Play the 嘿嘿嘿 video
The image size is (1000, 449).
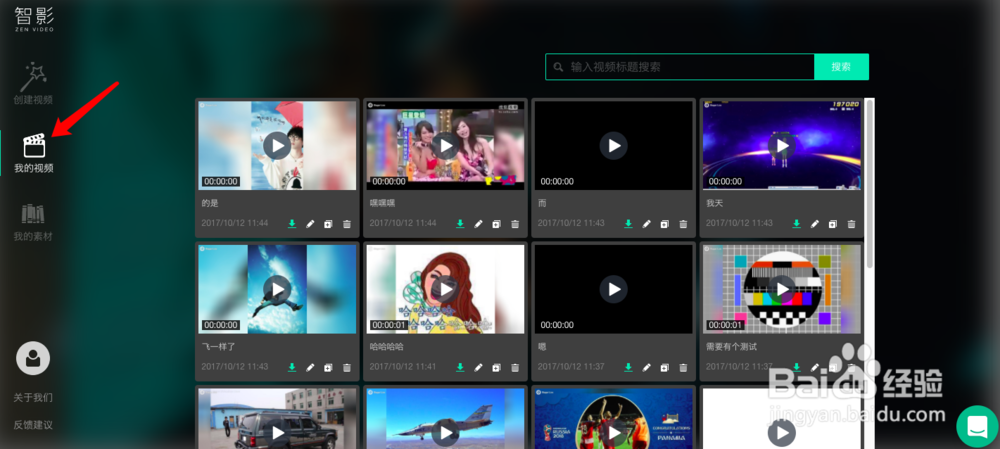pyautogui.click(x=445, y=145)
